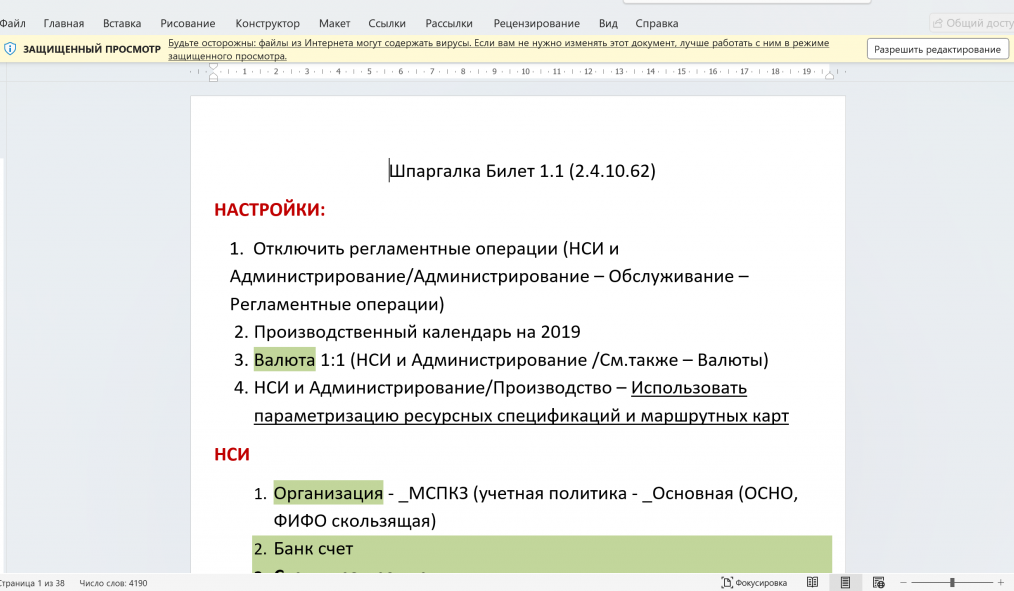1014x591 pixels.
Task: Click the zoom in plus icon
Action: [1000, 582]
